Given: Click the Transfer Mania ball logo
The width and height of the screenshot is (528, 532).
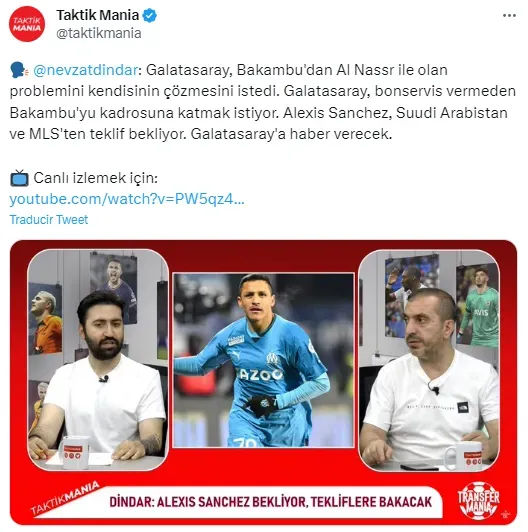Looking at the screenshot, I should click(478, 500).
